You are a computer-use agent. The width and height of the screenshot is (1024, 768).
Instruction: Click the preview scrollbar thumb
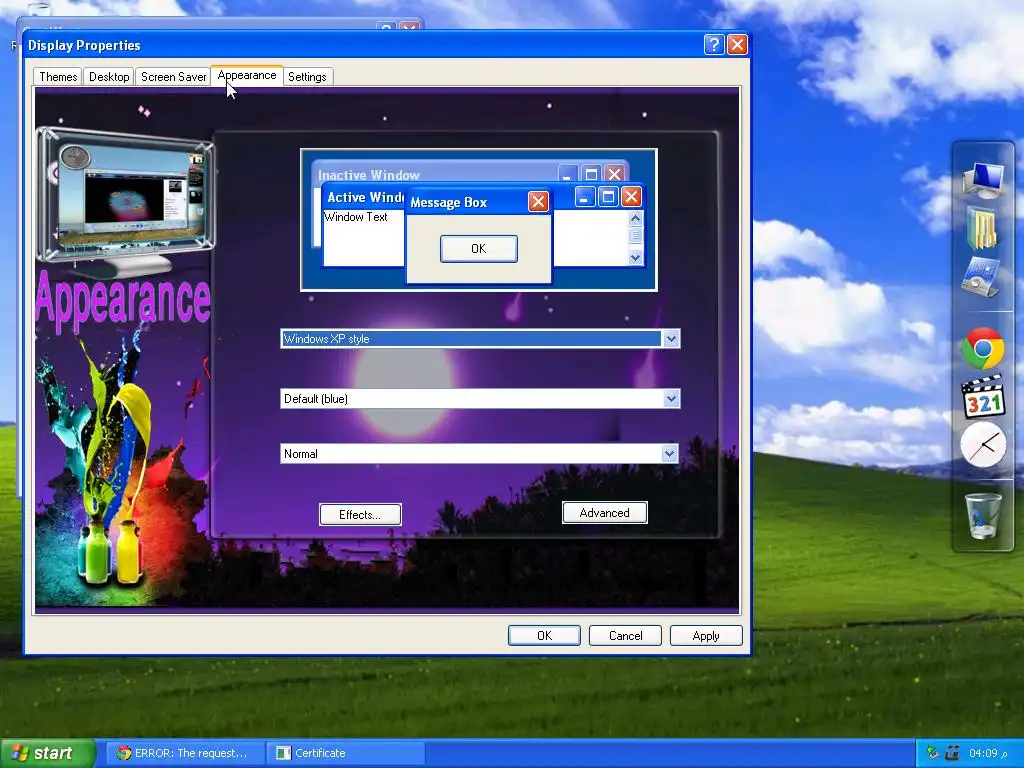635,236
